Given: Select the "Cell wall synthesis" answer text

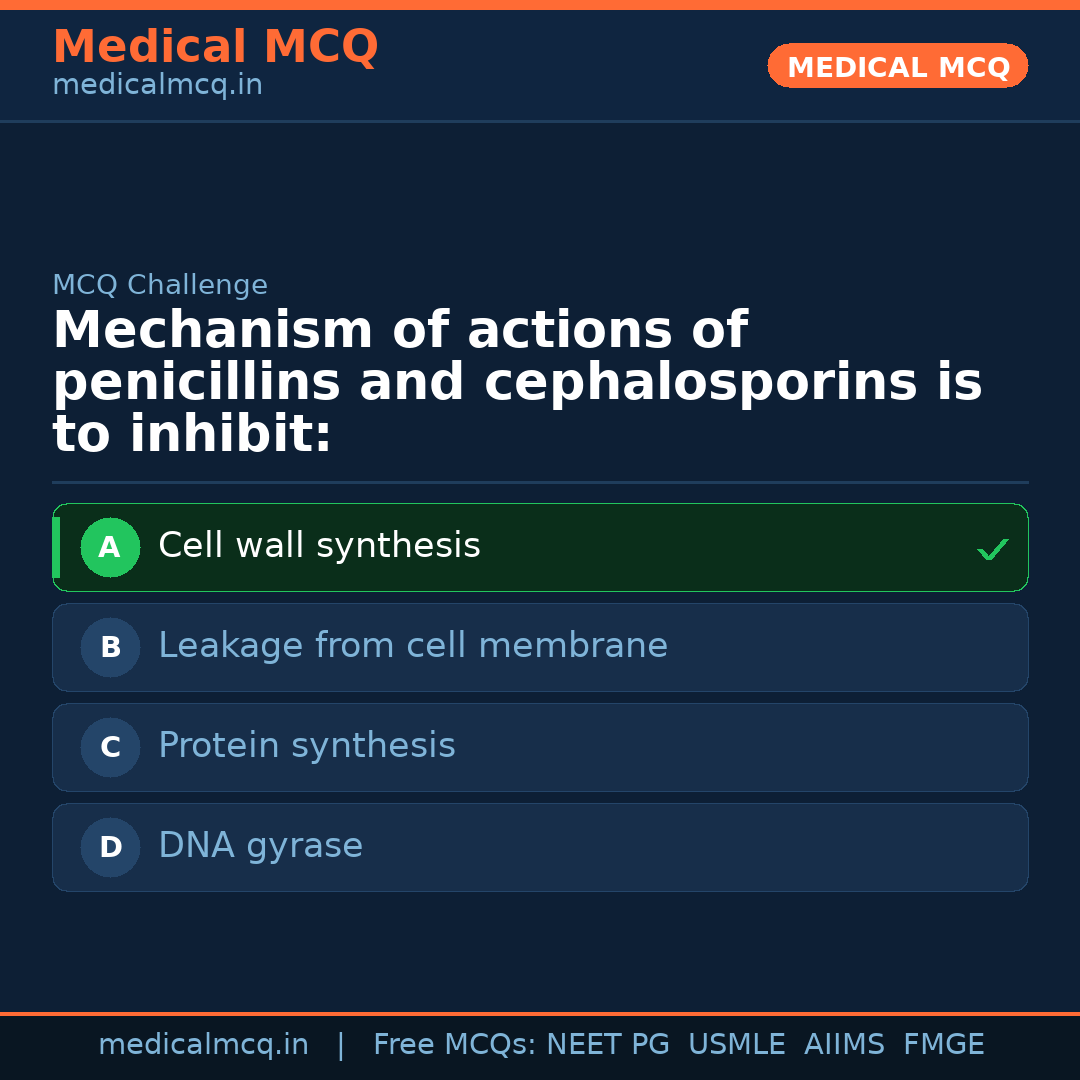Looking at the screenshot, I should [x=319, y=546].
